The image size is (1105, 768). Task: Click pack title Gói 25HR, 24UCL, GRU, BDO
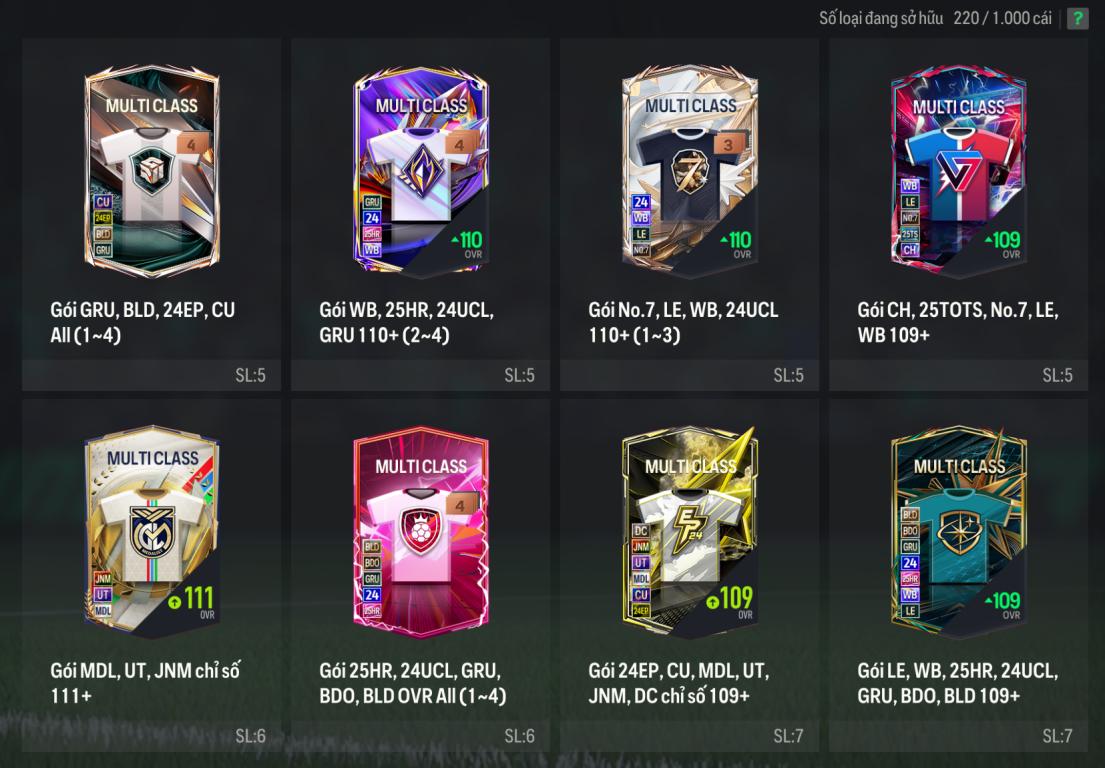point(412,683)
